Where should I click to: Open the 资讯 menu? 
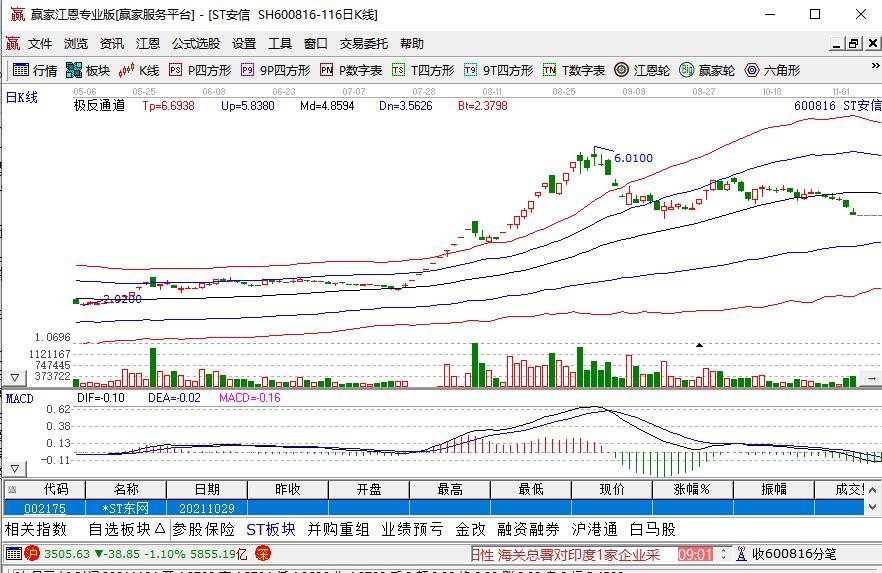click(x=112, y=43)
